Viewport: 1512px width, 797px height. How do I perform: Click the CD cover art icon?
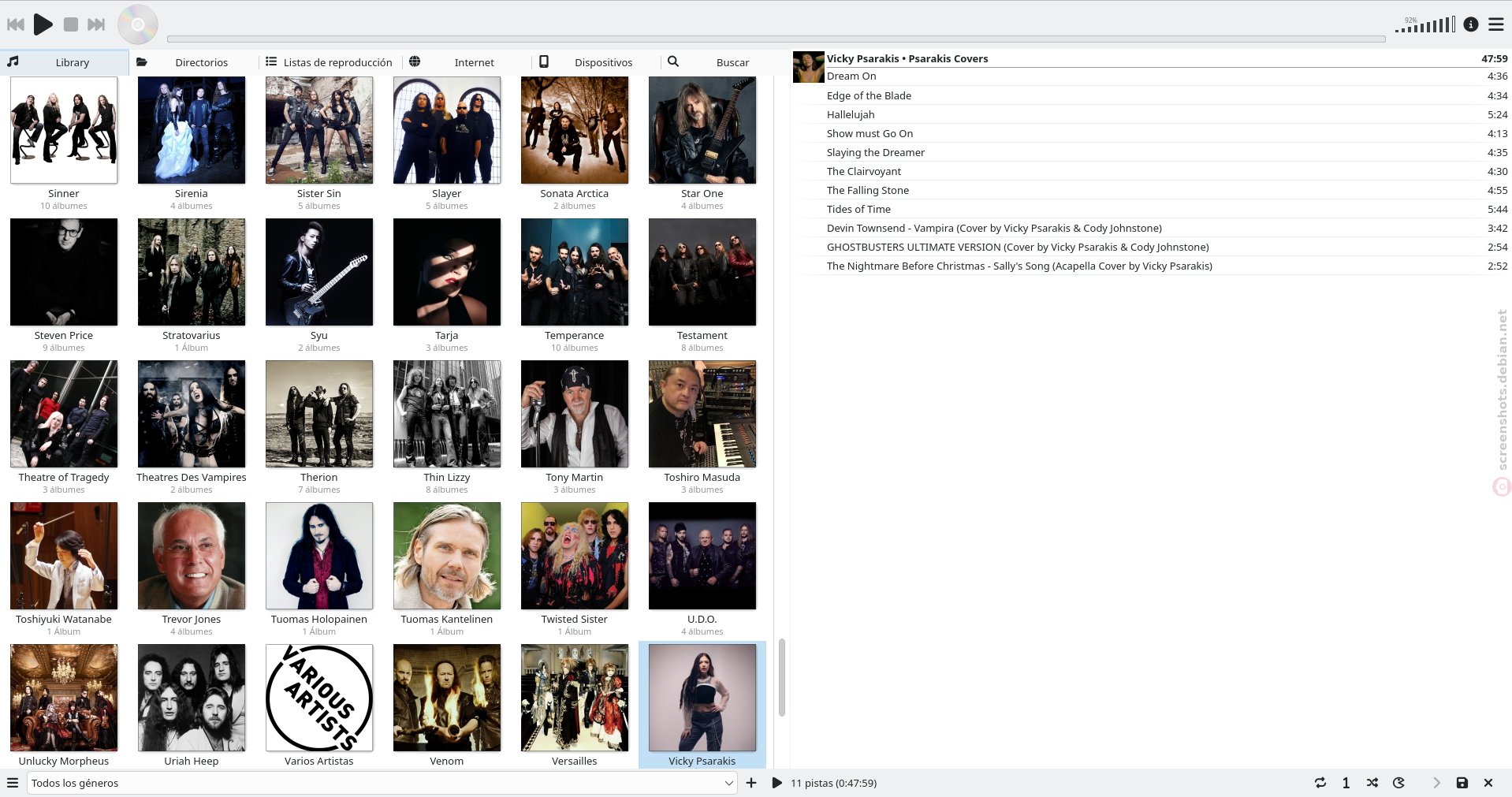(138, 24)
